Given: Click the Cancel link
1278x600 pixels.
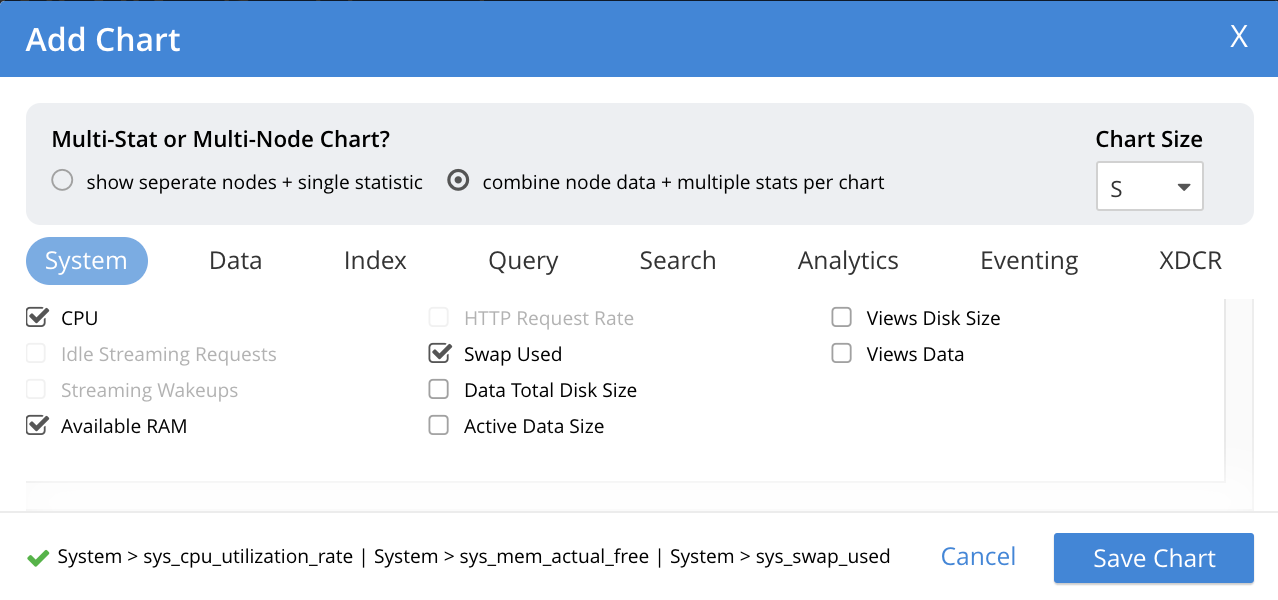Looking at the screenshot, I should pyautogui.click(x=978, y=557).
